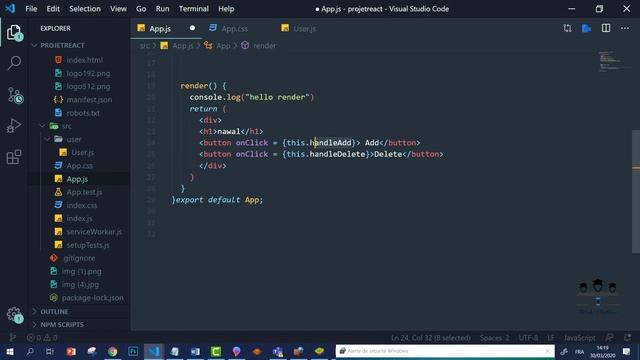Screen dimensions: 640x360
Task: Open the Help menu
Action: click(226, 9)
